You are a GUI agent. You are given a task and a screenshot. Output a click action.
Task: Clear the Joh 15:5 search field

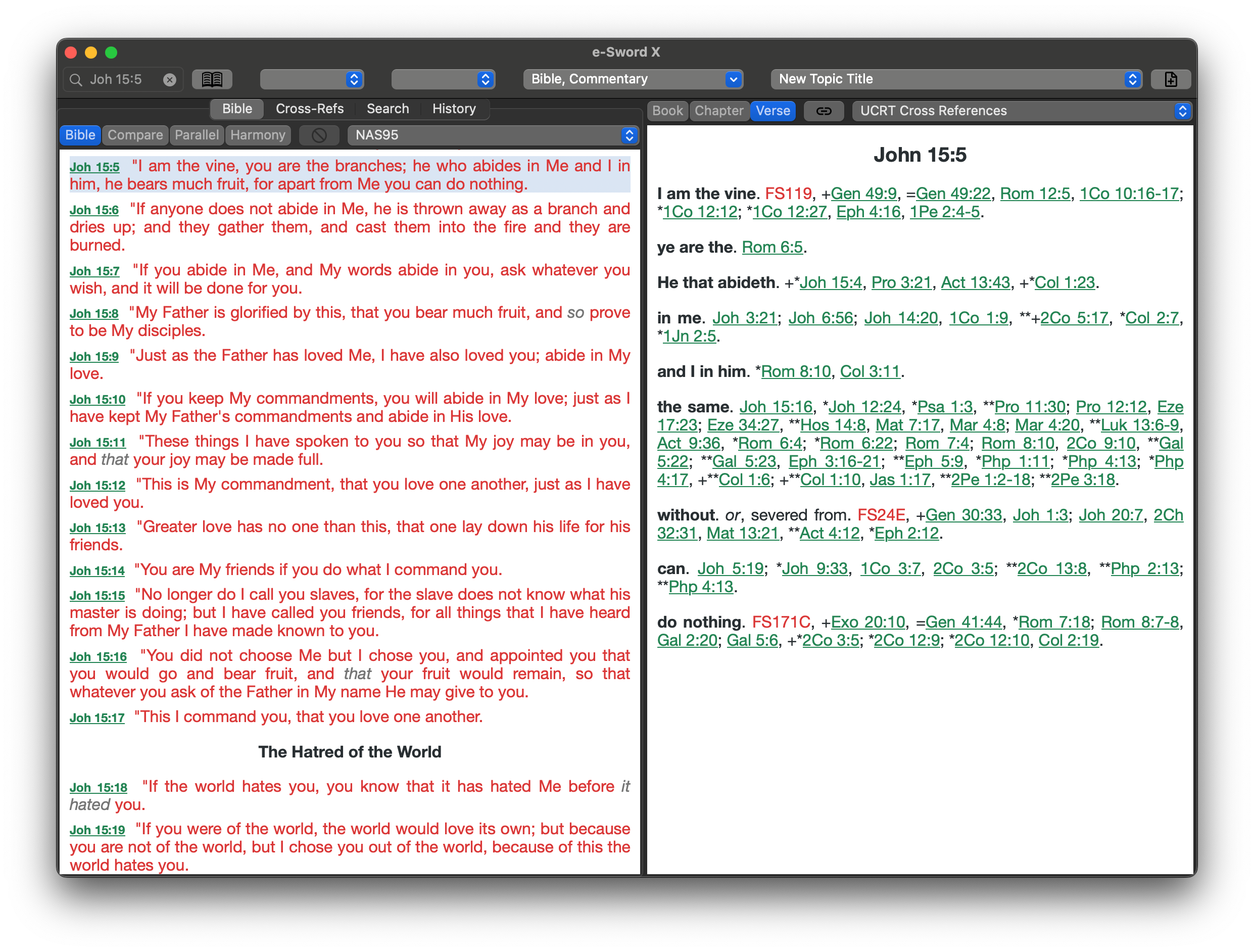(x=169, y=80)
